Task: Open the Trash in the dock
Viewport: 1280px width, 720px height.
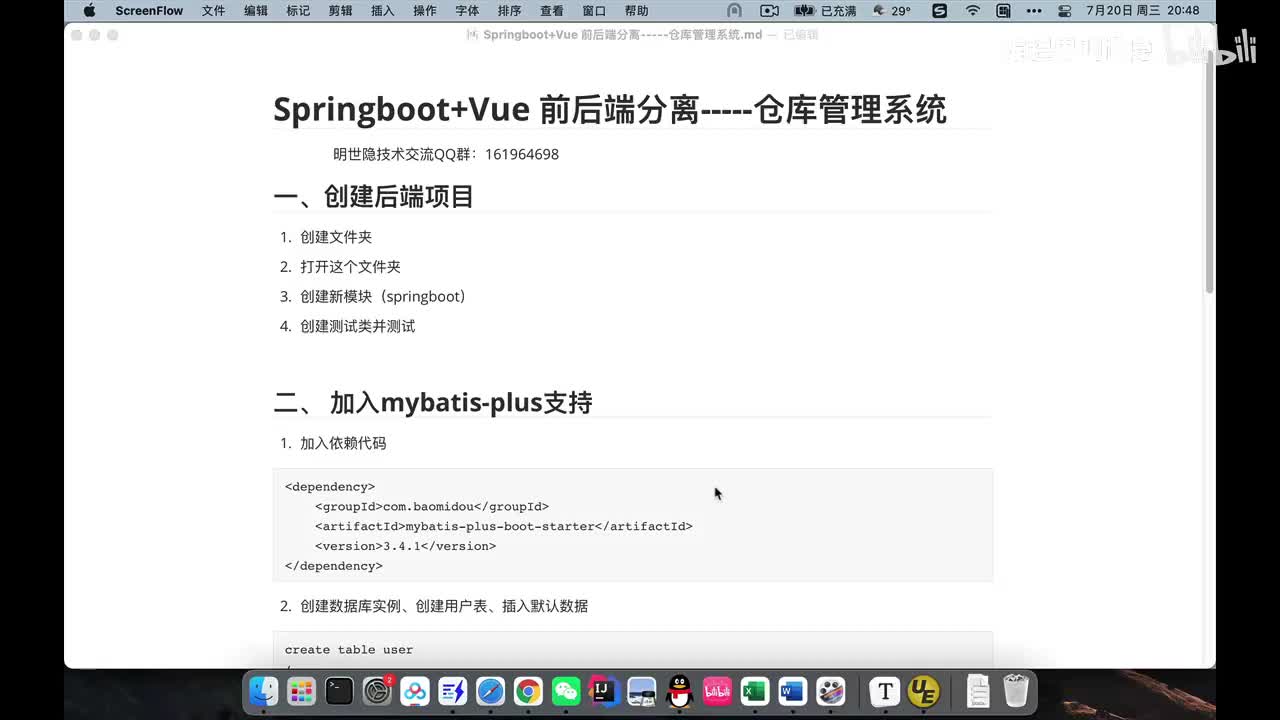Action: point(1016,691)
